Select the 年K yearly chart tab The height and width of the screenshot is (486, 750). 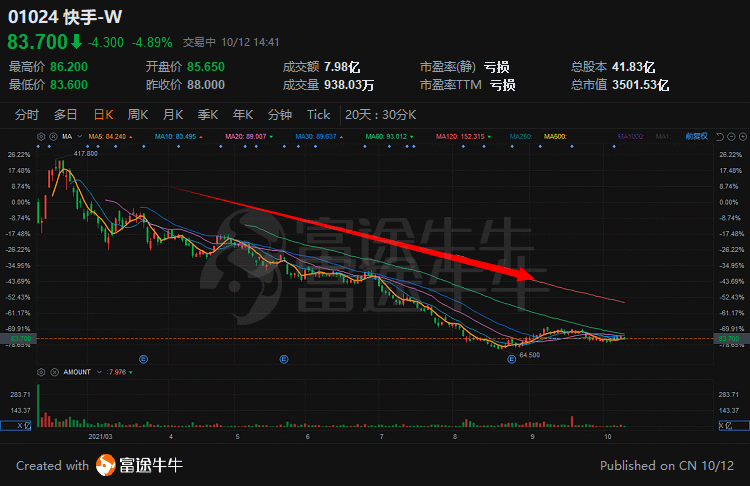tap(243, 115)
